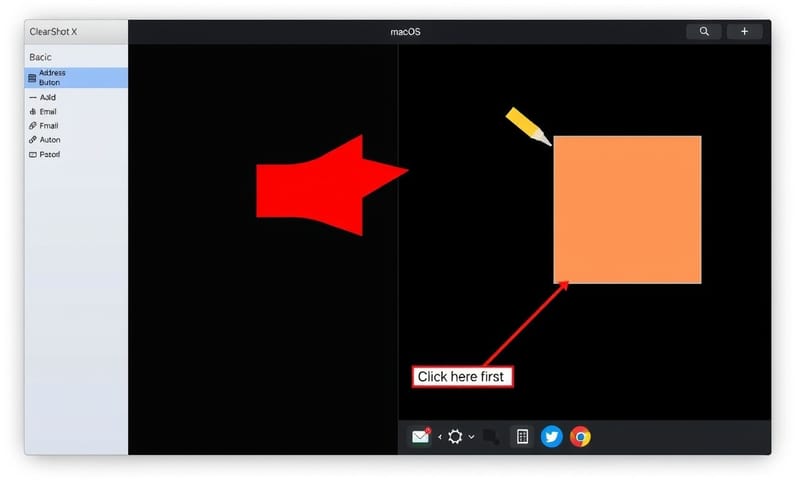Click the dark overlapping squares icon in toolbar
The height and width of the screenshot is (480, 800).
pos(491,436)
